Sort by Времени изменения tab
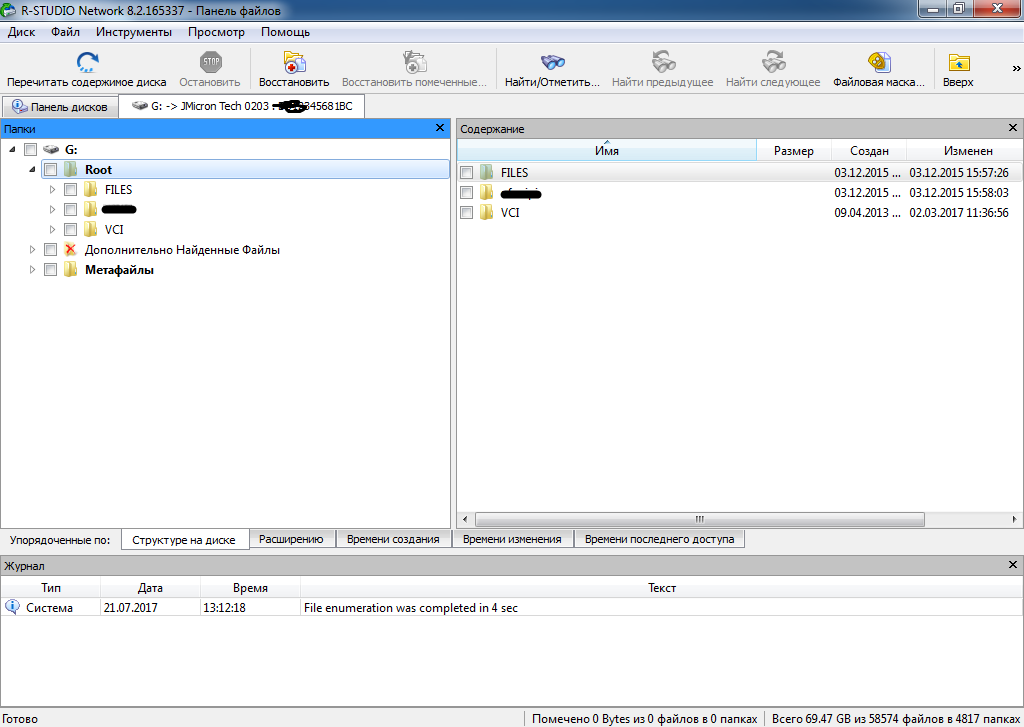 (x=512, y=539)
